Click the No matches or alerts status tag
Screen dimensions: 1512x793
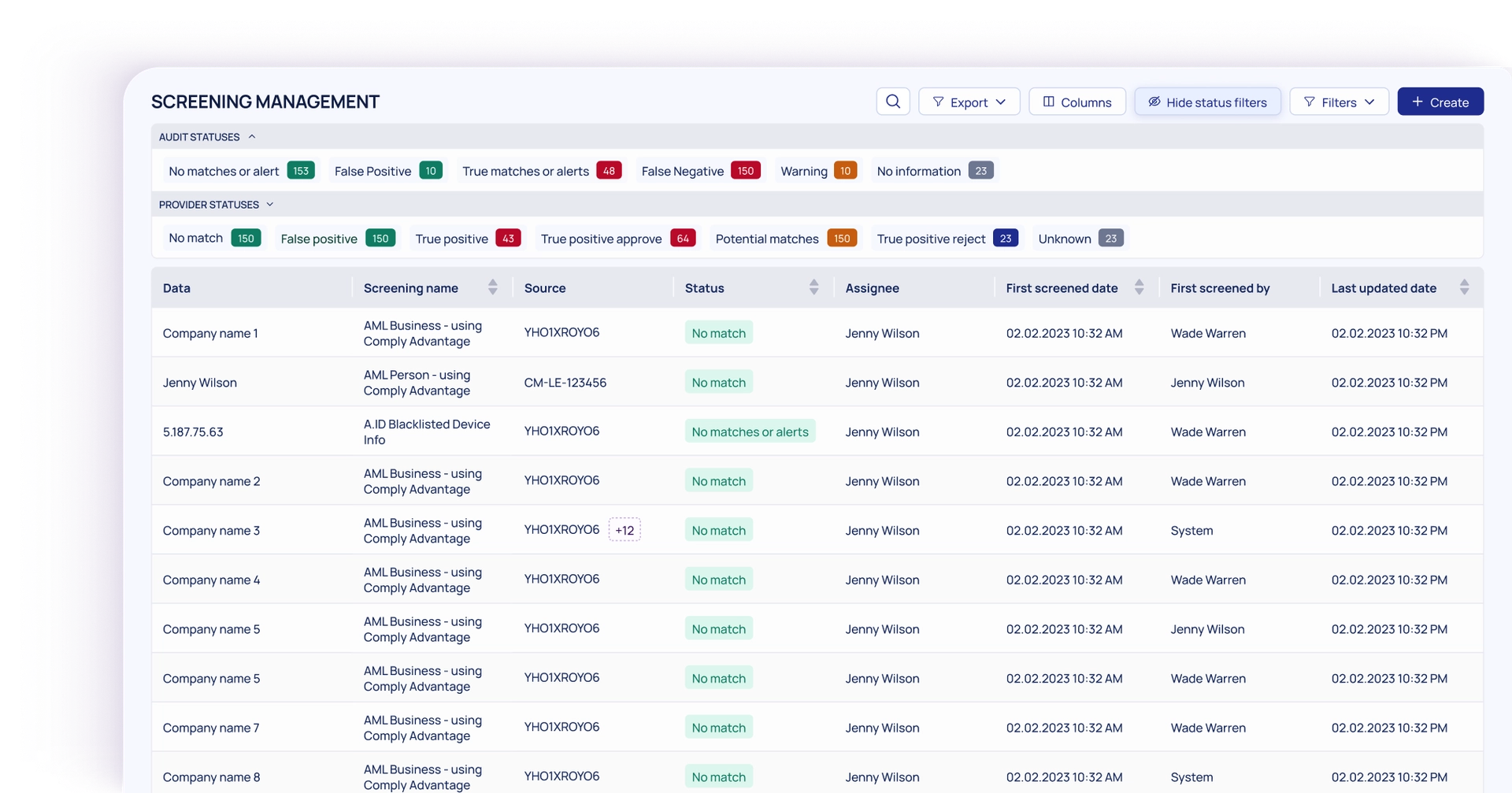point(750,432)
